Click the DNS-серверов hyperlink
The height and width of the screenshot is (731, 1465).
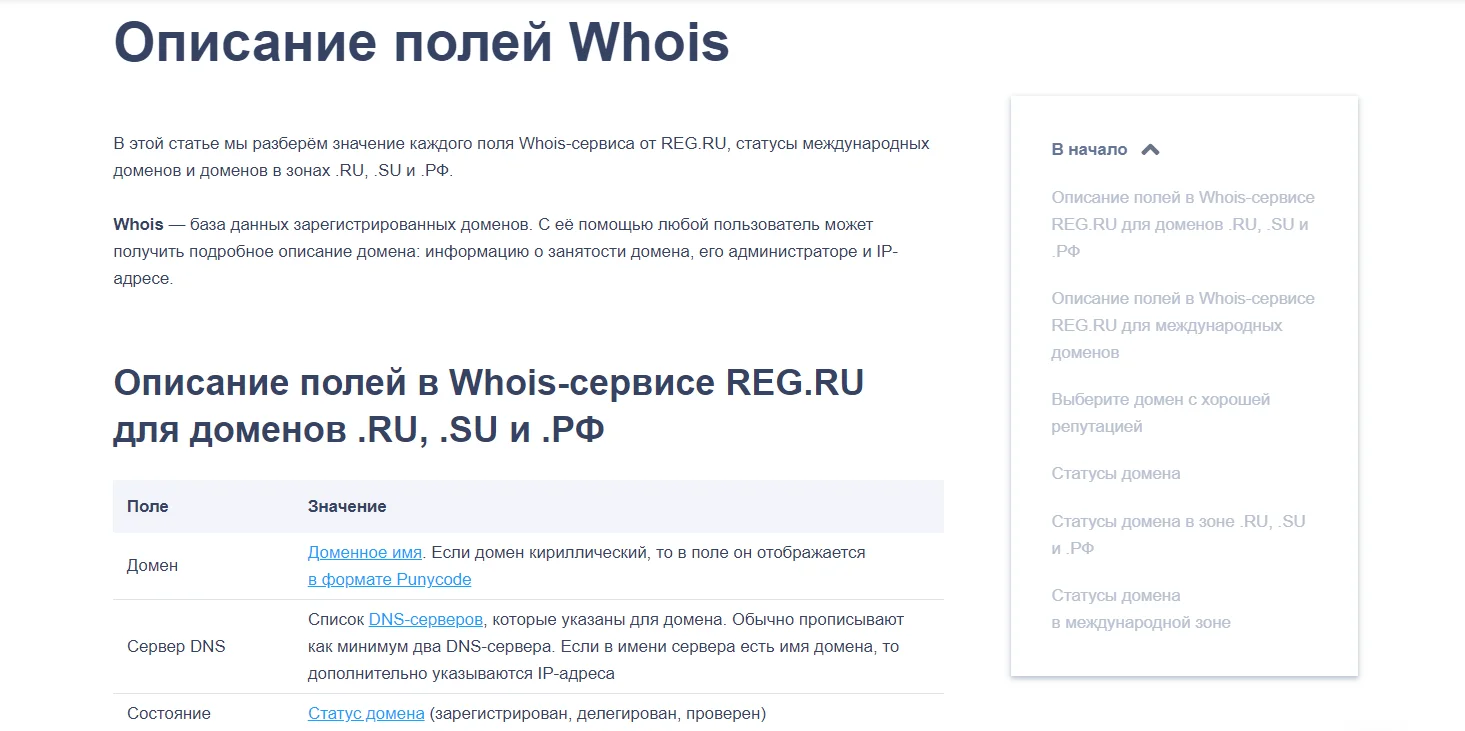click(x=426, y=620)
